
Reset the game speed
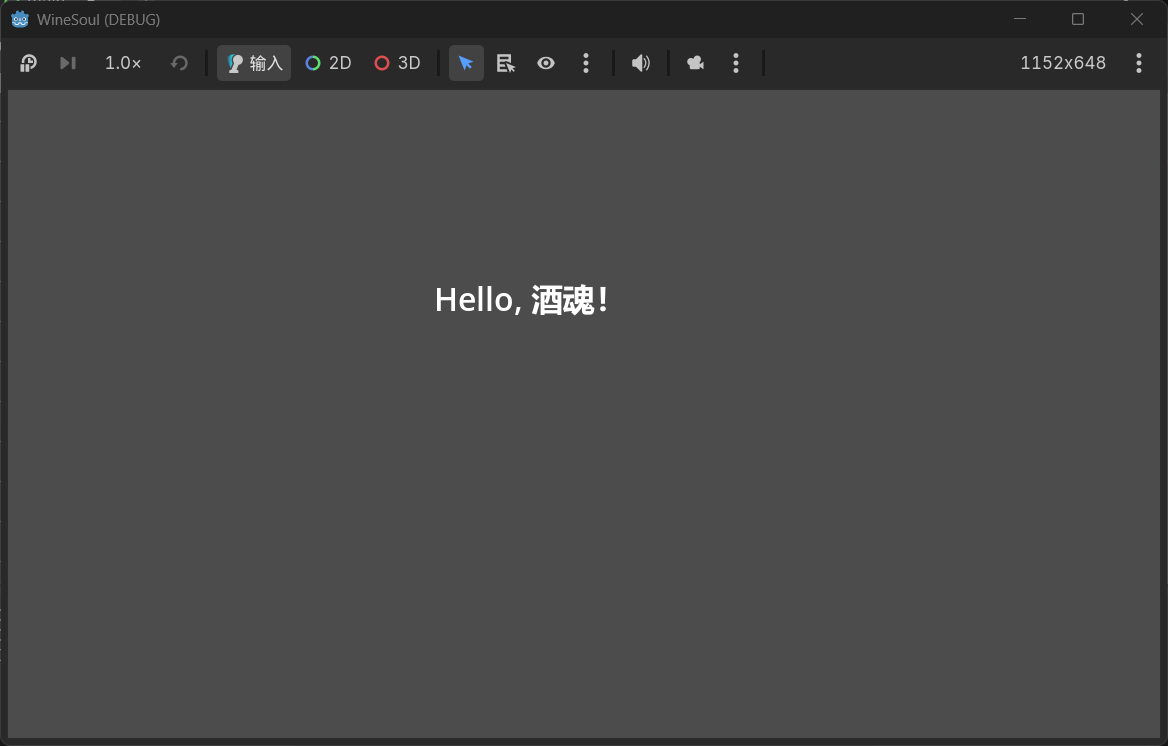tap(179, 63)
